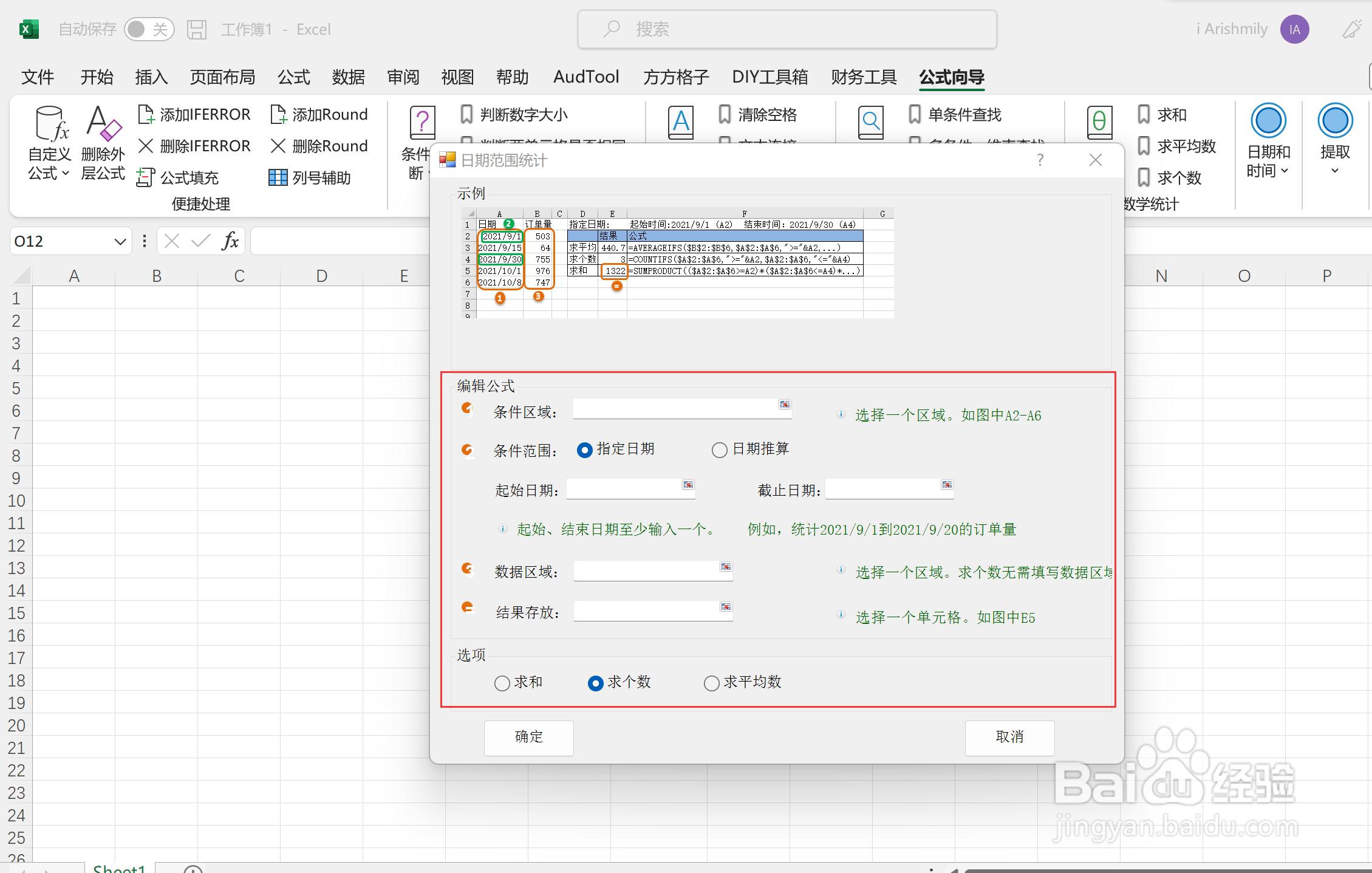Click the search box at top
Image resolution: width=1372 pixels, height=873 pixels.
point(787,29)
